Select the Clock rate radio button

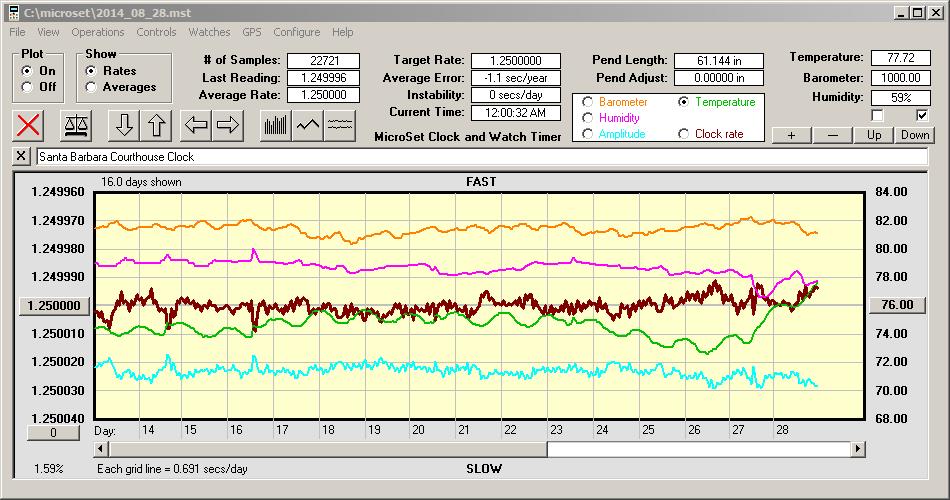tap(684, 134)
